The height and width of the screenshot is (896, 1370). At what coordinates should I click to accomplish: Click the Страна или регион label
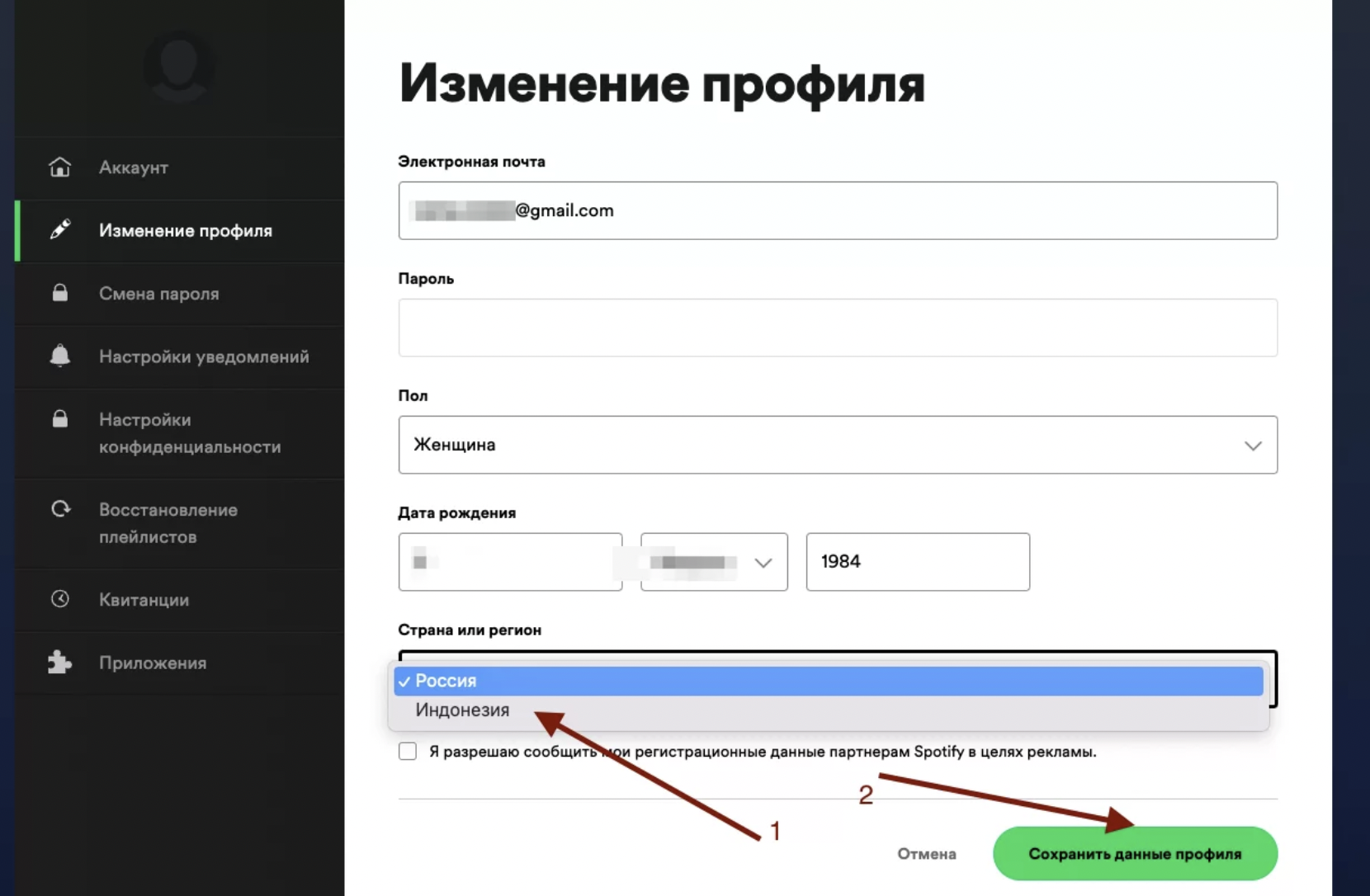click(x=470, y=630)
